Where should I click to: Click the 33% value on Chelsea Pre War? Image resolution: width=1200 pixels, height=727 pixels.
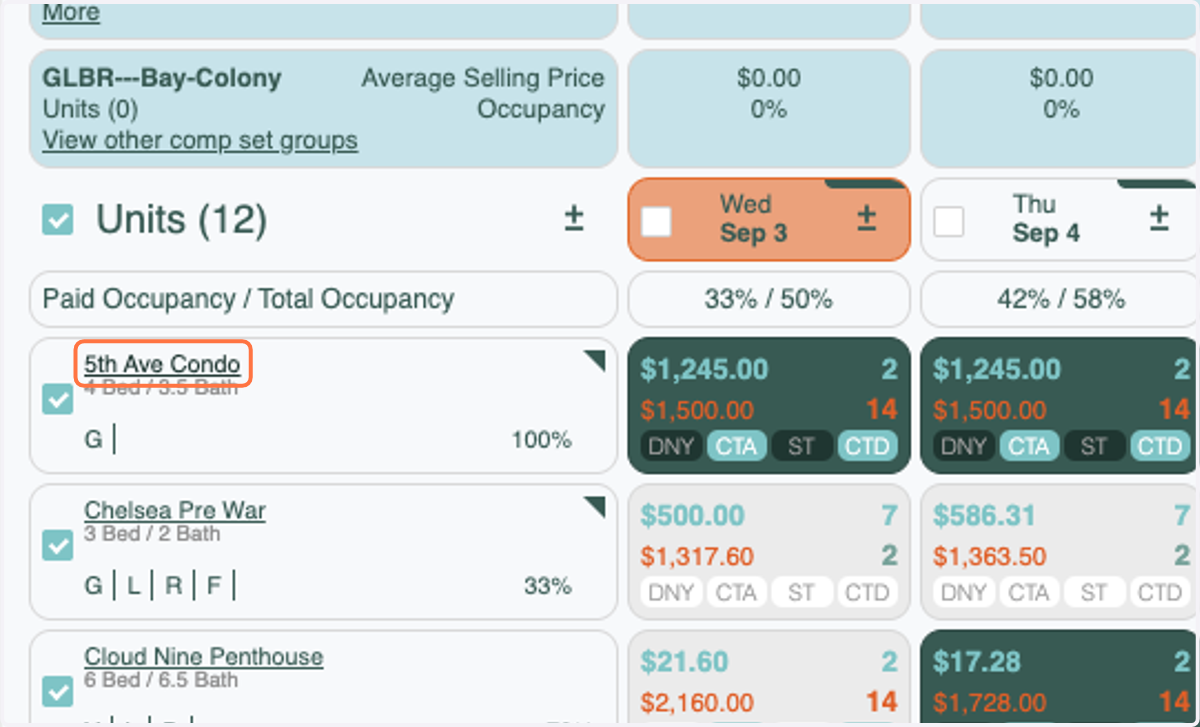pos(548,586)
